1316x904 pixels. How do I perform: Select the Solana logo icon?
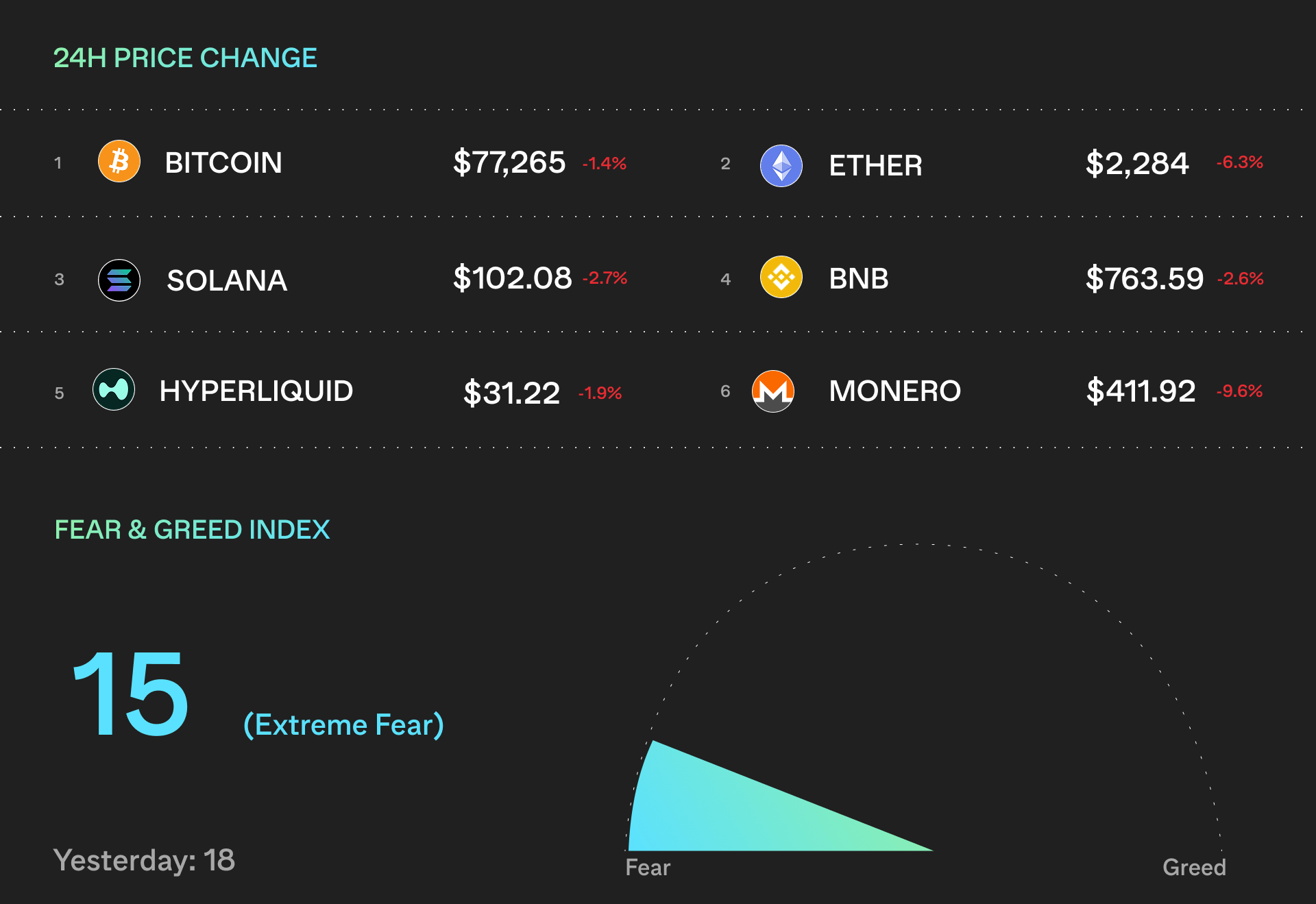click(x=119, y=280)
